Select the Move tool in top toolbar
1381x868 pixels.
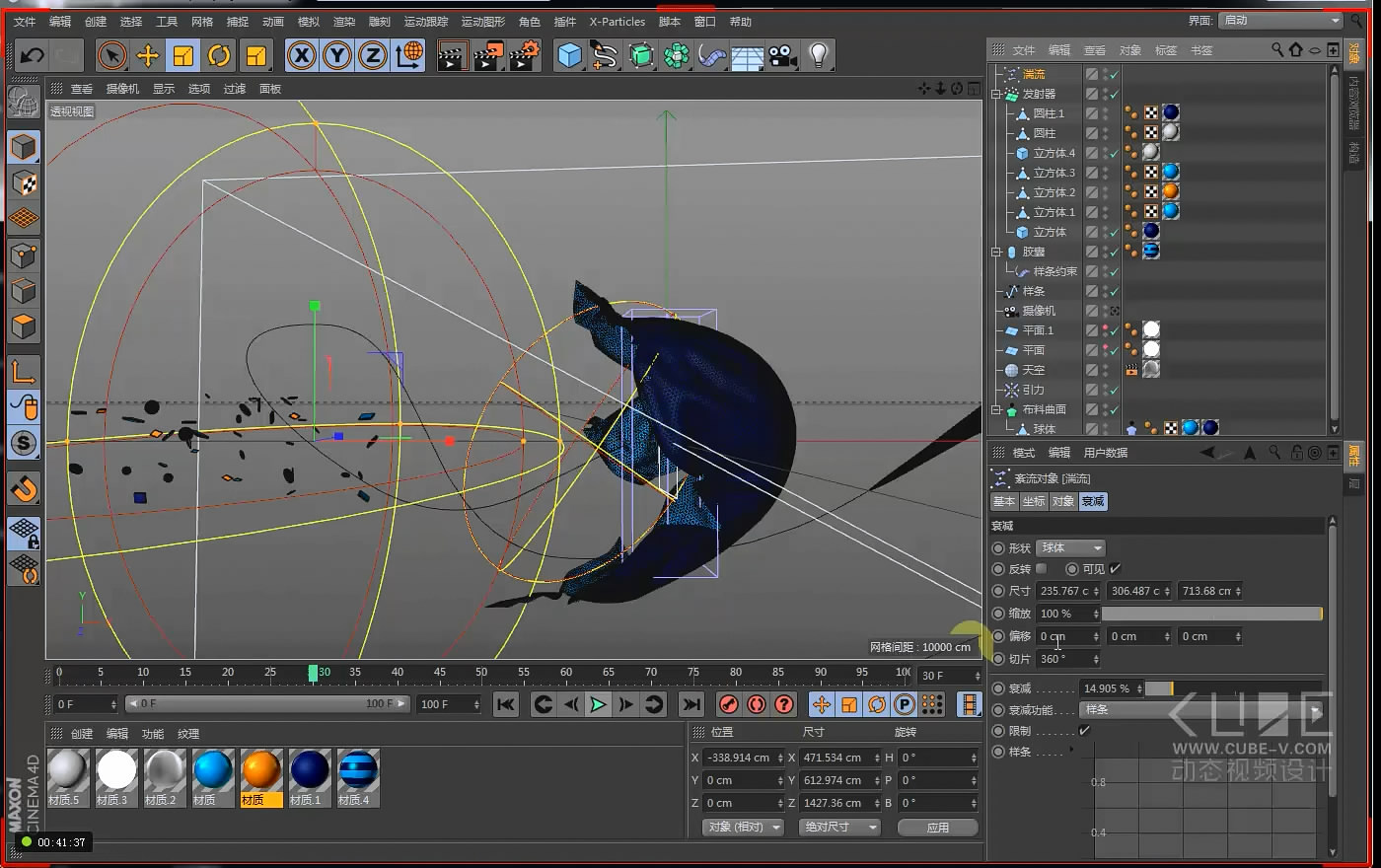click(148, 56)
